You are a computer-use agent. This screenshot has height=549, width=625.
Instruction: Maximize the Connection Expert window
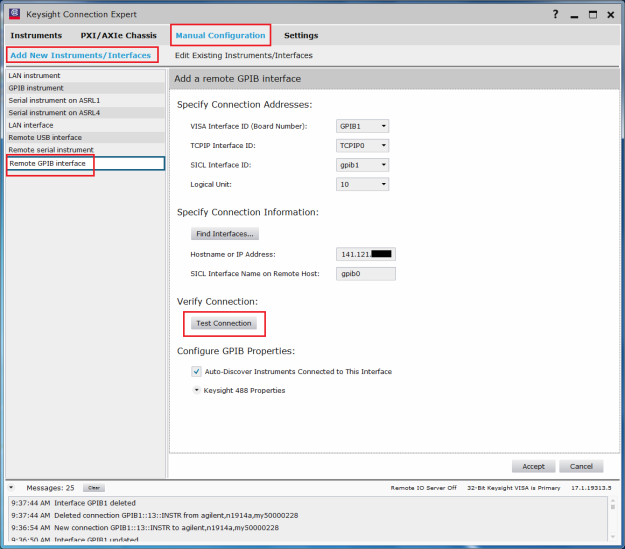pos(592,14)
